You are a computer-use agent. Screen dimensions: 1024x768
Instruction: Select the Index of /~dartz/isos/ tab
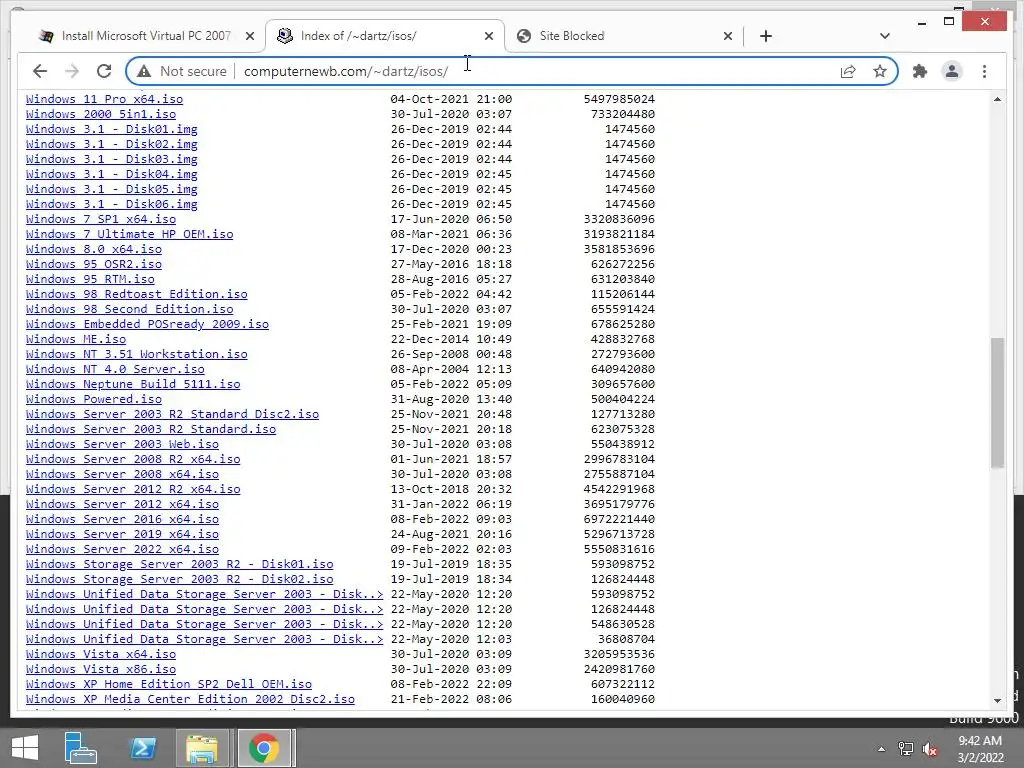pos(385,36)
